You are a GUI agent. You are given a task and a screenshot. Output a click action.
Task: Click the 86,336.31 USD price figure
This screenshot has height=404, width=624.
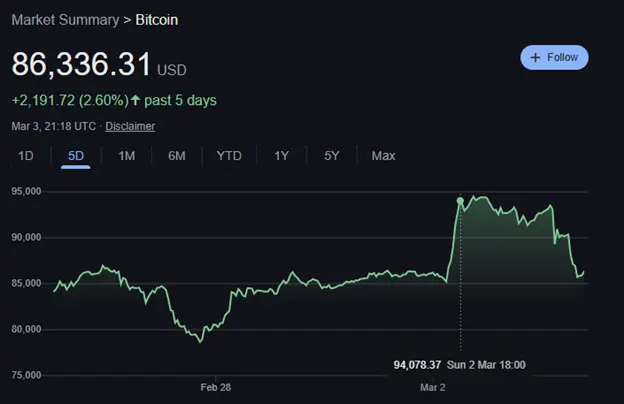click(99, 64)
